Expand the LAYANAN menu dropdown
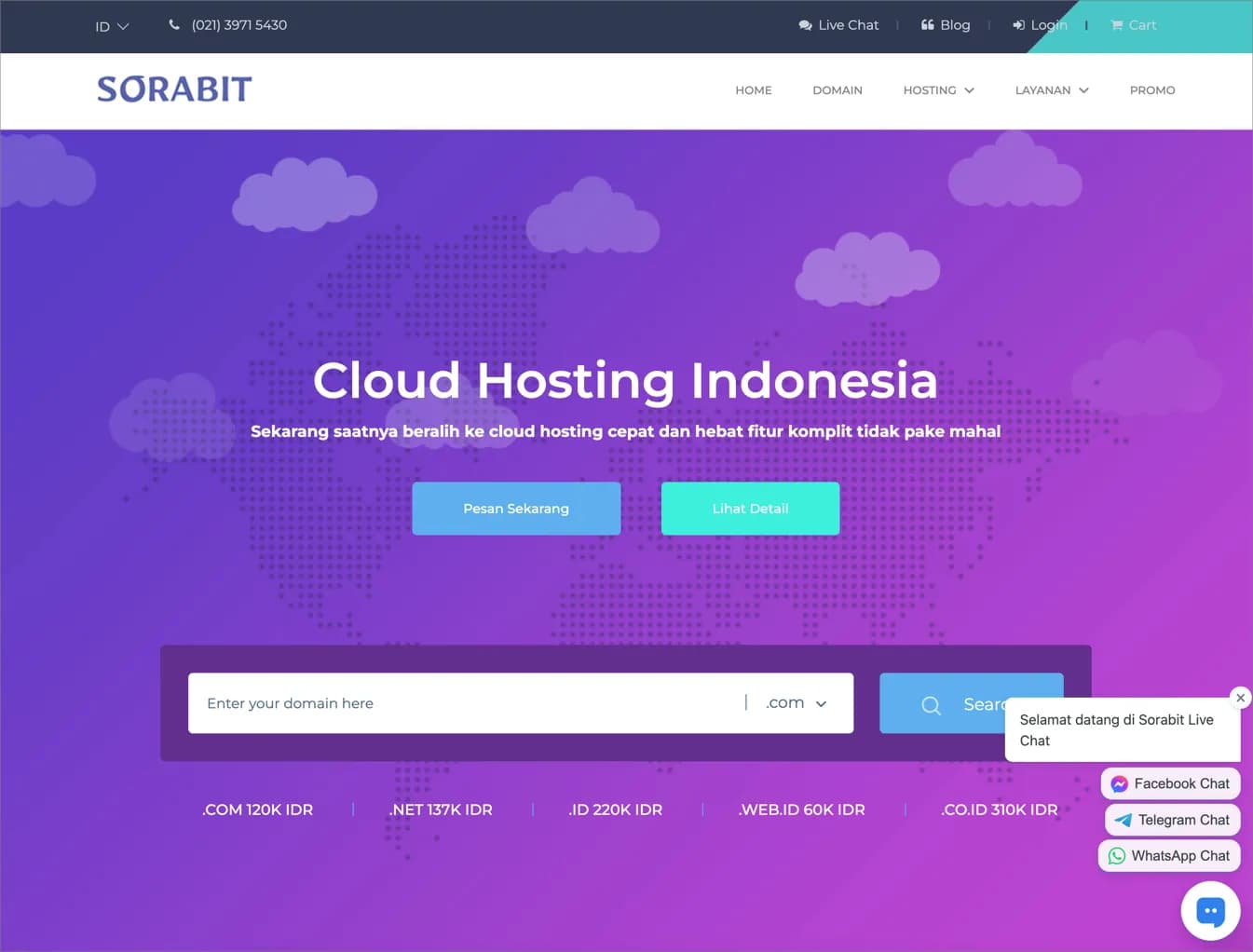The image size is (1253, 952). pyautogui.click(x=1052, y=90)
